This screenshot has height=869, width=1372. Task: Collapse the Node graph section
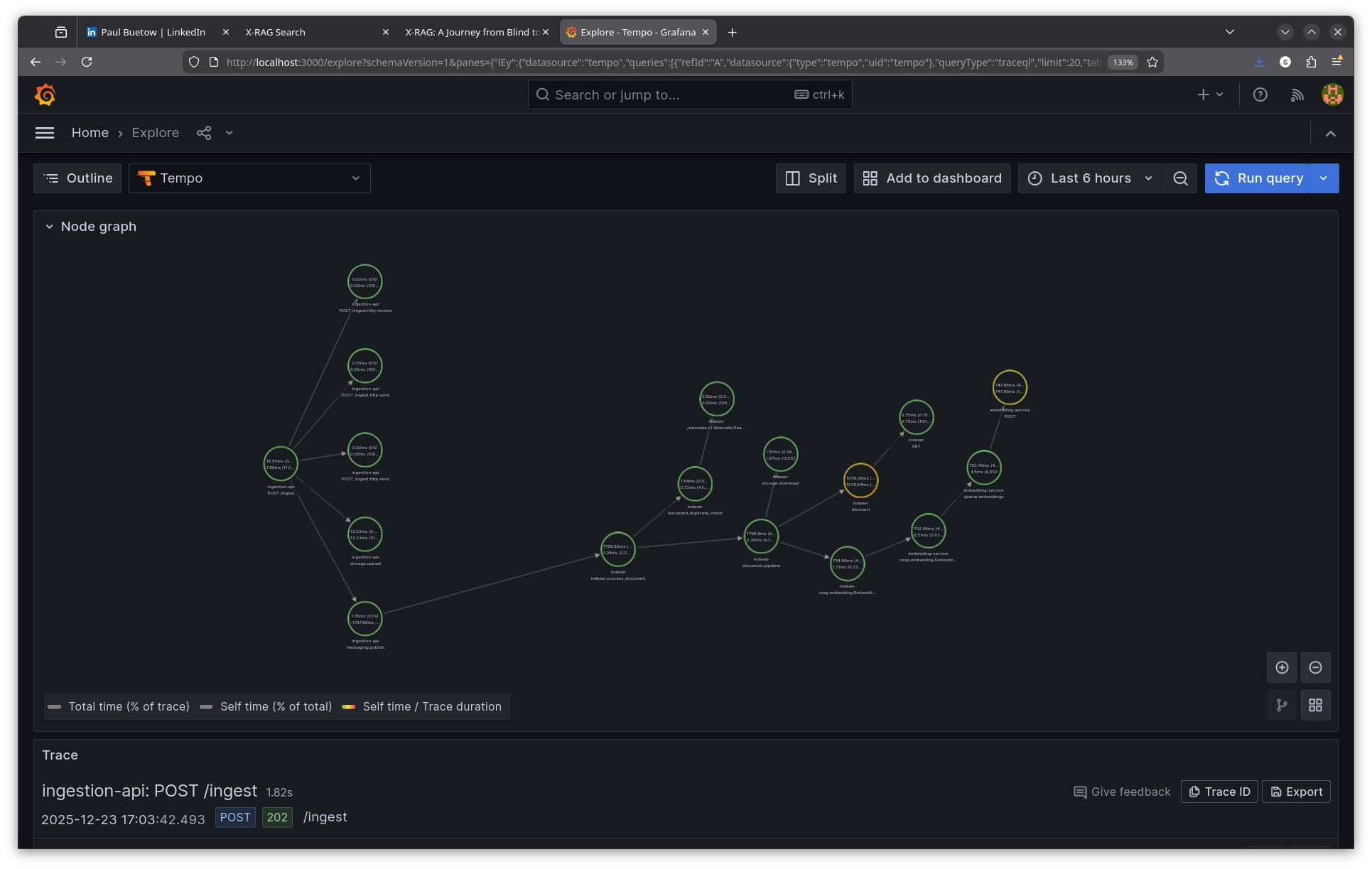pos(49,227)
